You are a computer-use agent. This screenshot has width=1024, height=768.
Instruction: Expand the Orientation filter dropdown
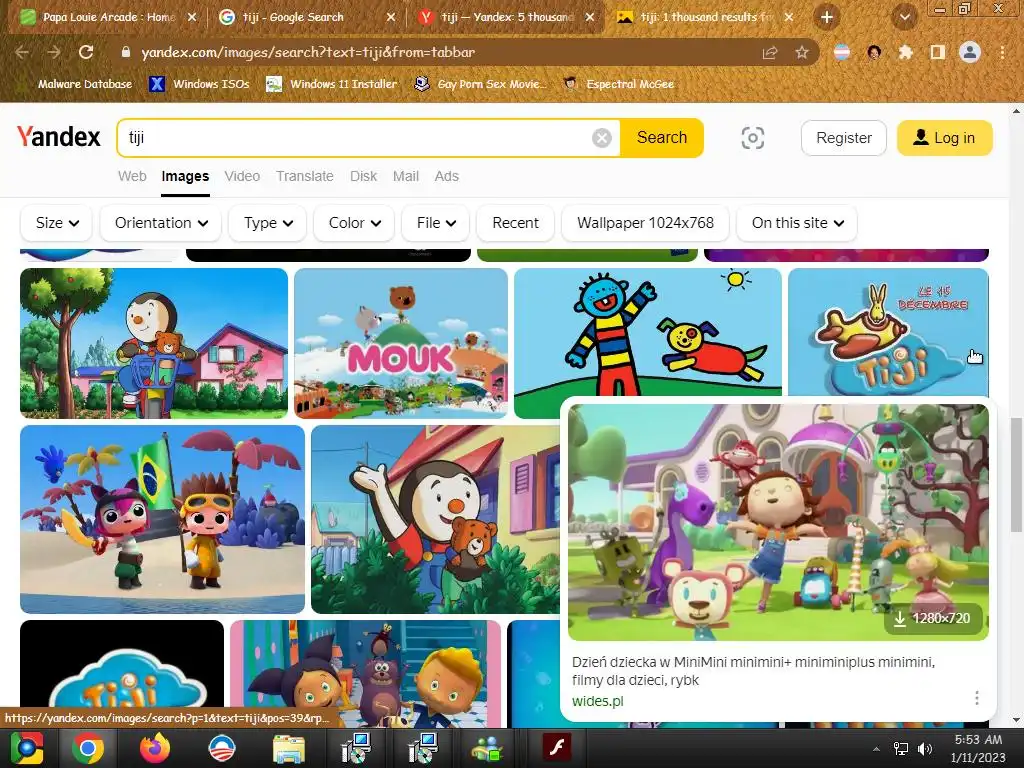(x=161, y=223)
